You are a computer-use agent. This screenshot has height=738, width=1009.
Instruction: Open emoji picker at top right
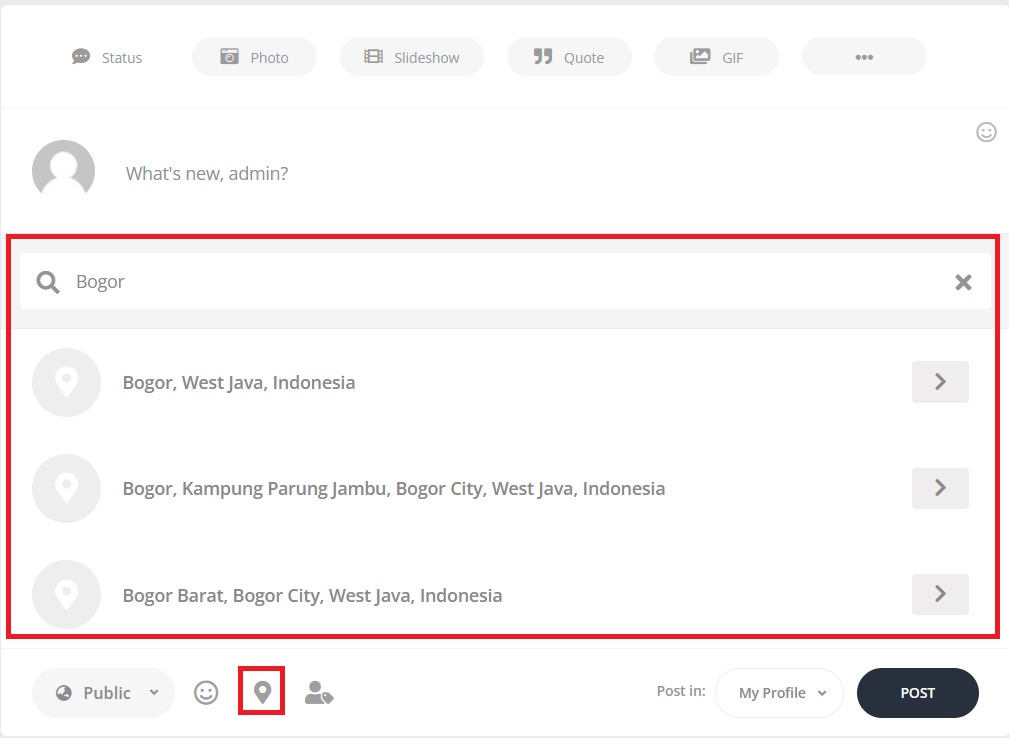click(x=986, y=132)
